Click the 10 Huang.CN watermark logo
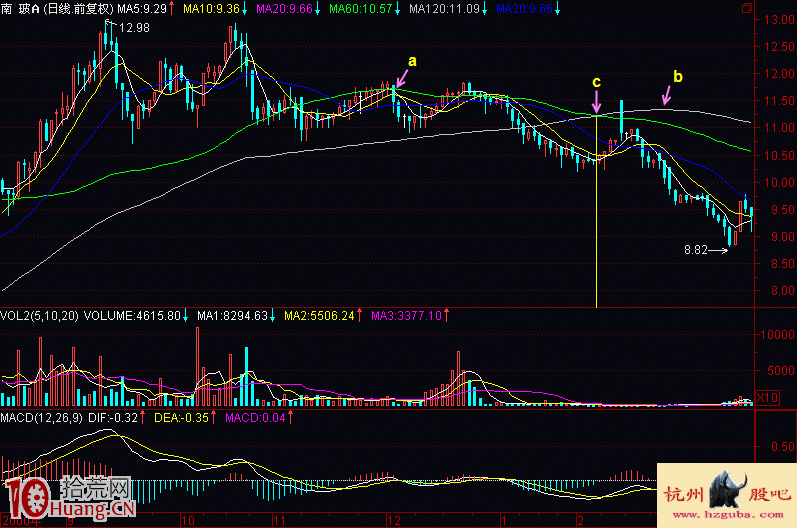Image resolution: width=797 pixels, height=528 pixels. pyautogui.click(x=70, y=497)
